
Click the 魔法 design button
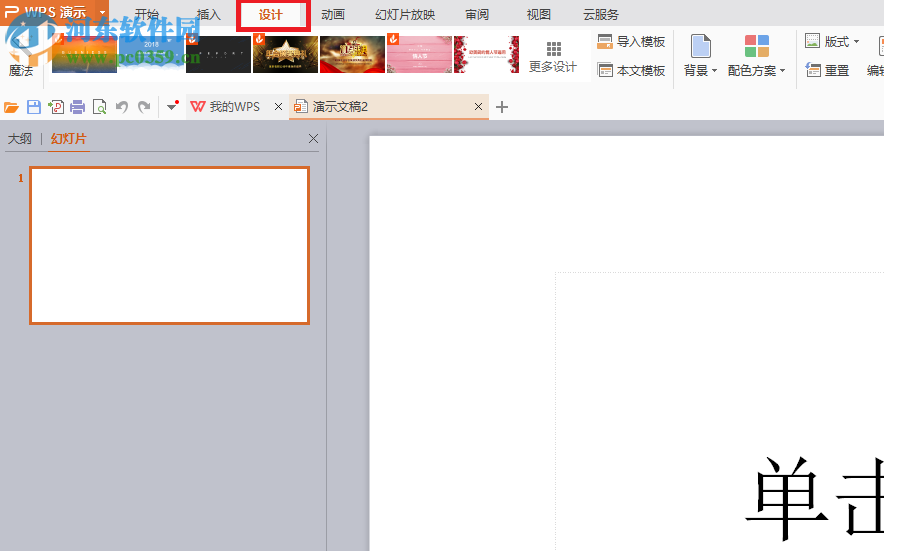21,57
